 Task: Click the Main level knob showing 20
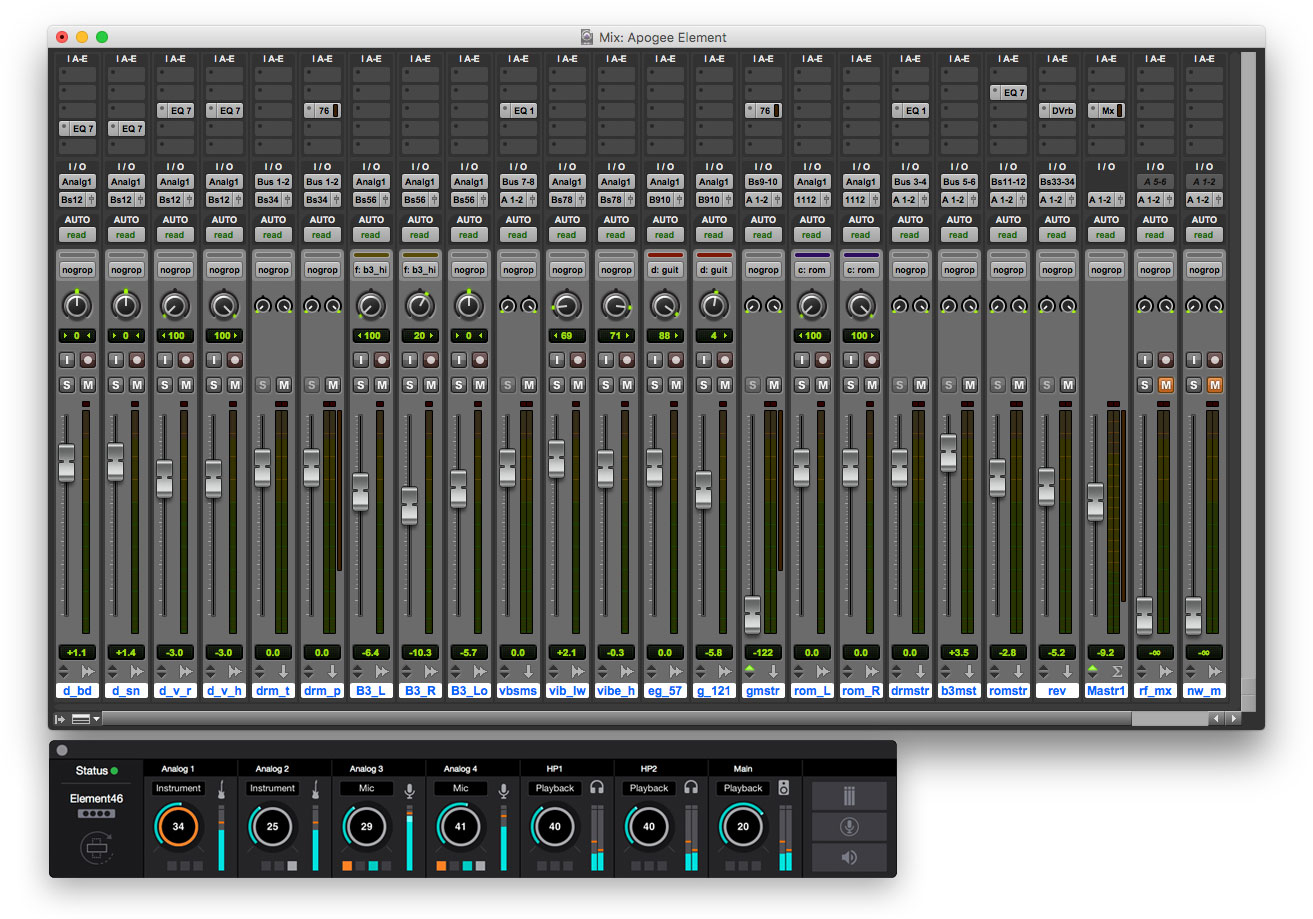coord(743,827)
